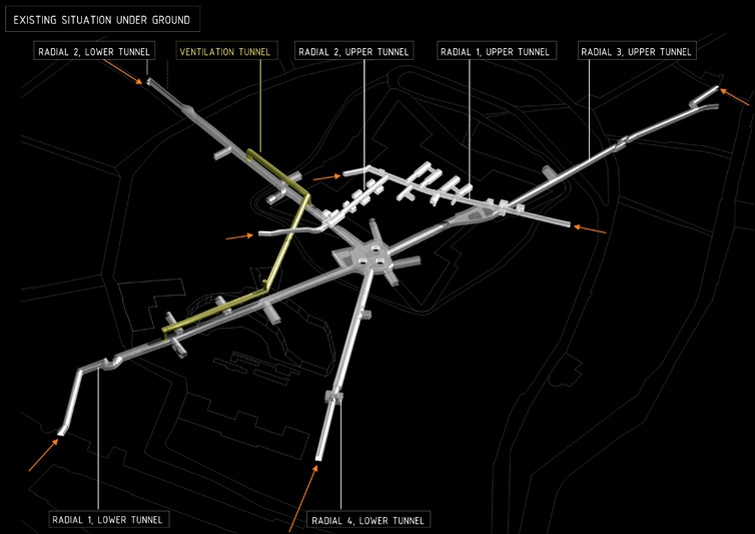Click the junction block on Radial 4 lower tunnel
Image resolution: width=755 pixels, height=534 pixels.
(x=333, y=398)
